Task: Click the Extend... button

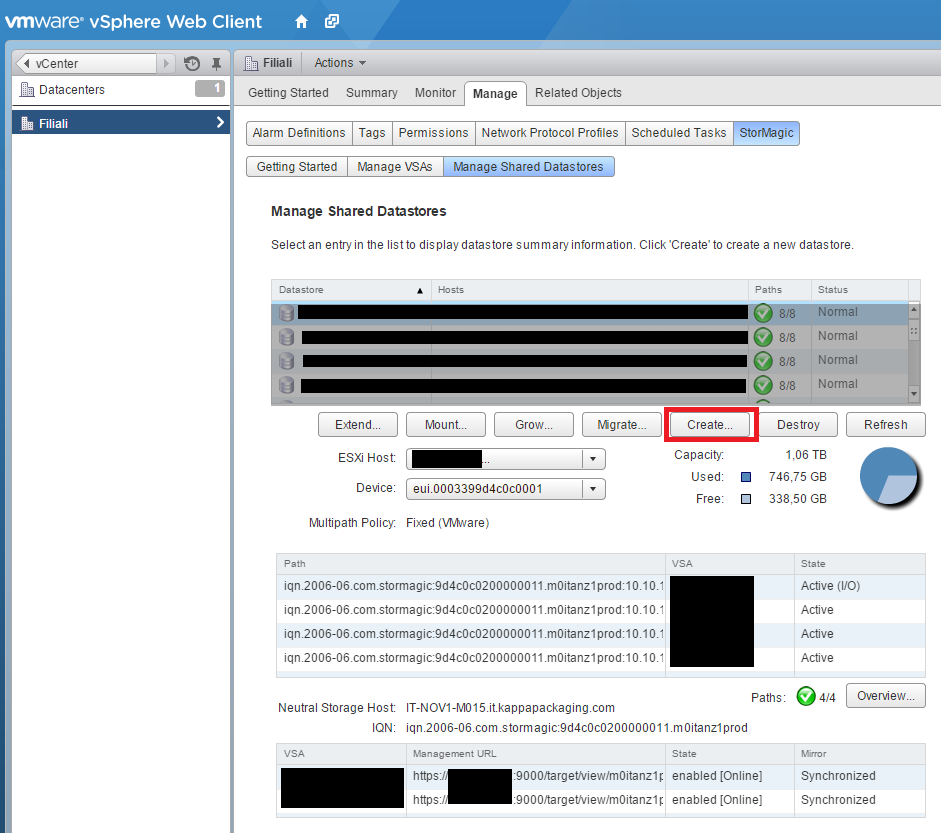Action: [358, 425]
